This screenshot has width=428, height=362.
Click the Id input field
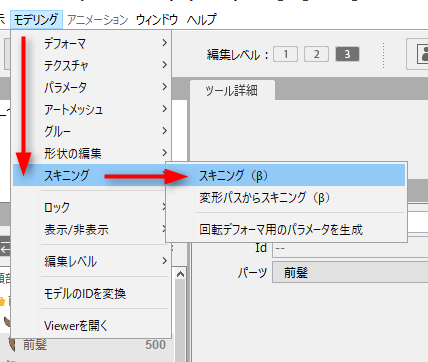click(x=350, y=249)
